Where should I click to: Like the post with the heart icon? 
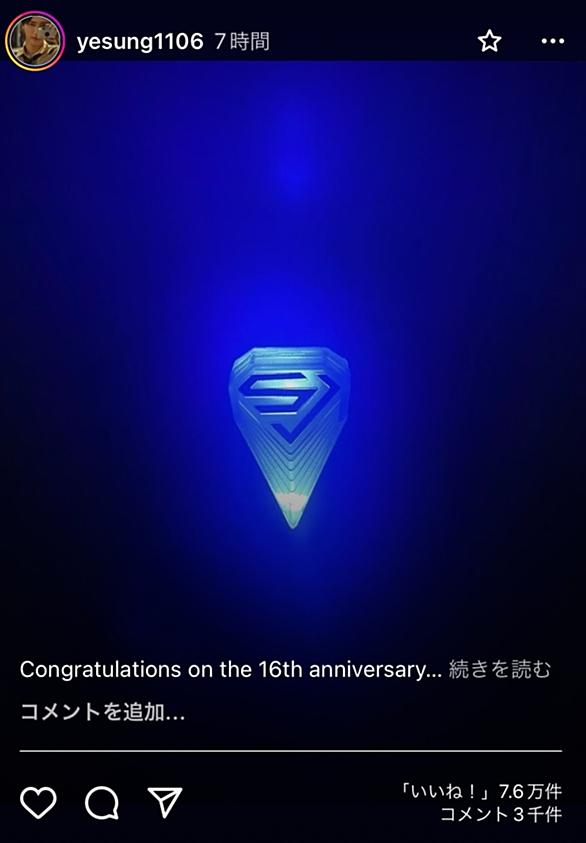pyautogui.click(x=38, y=802)
